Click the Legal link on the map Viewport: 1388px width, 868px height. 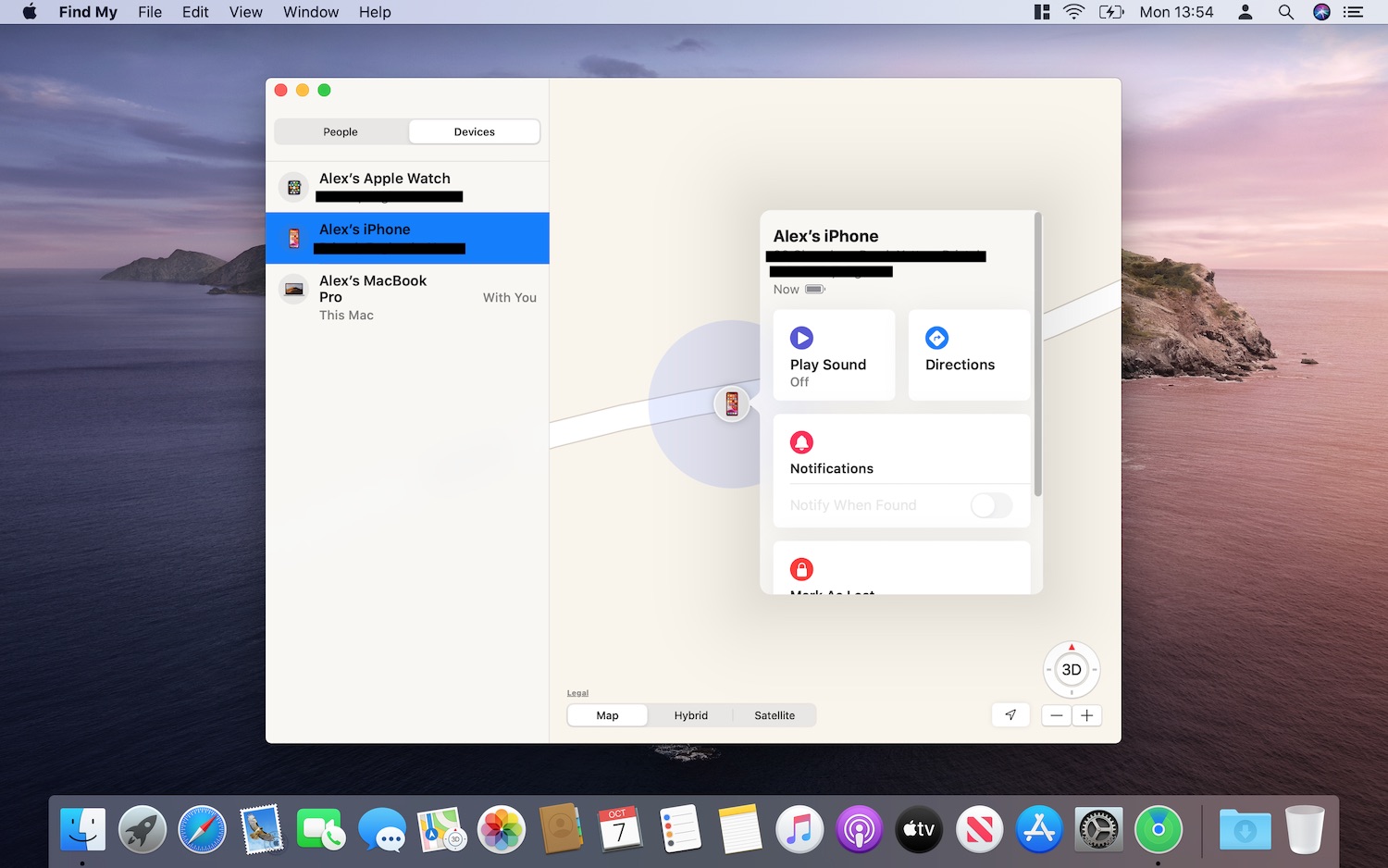pos(577,692)
